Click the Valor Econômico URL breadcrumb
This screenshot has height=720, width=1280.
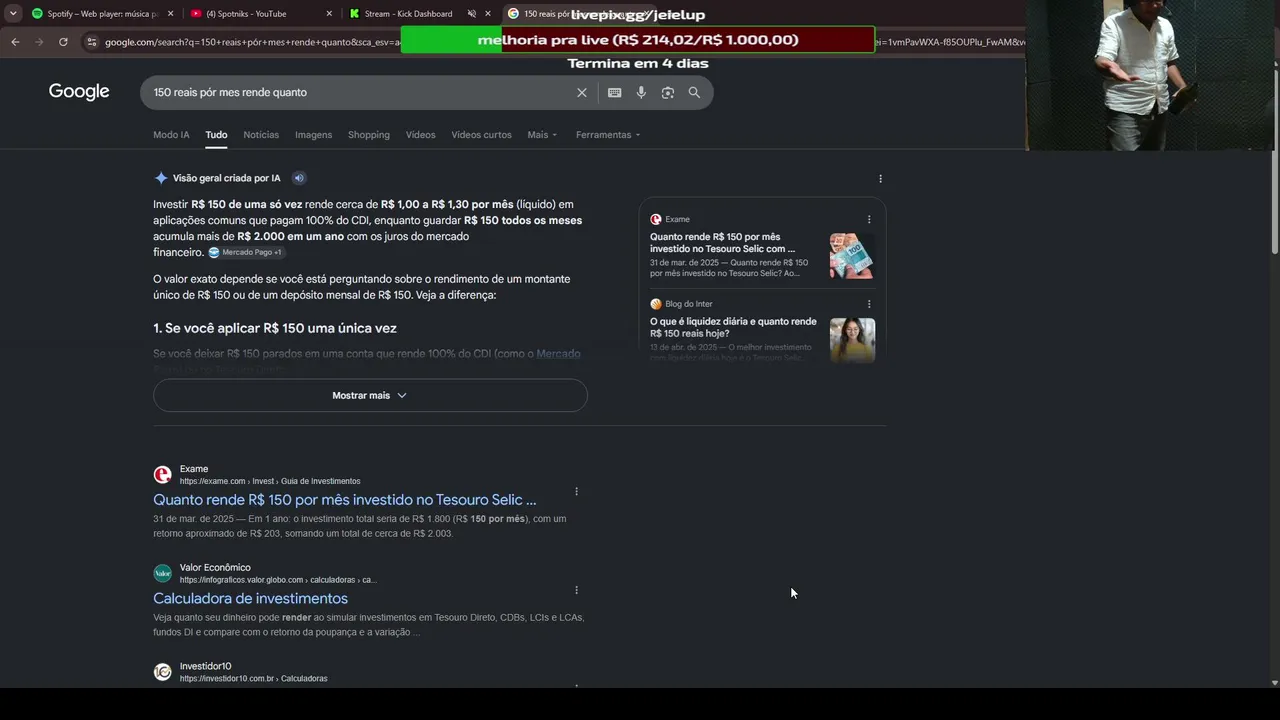(x=278, y=580)
